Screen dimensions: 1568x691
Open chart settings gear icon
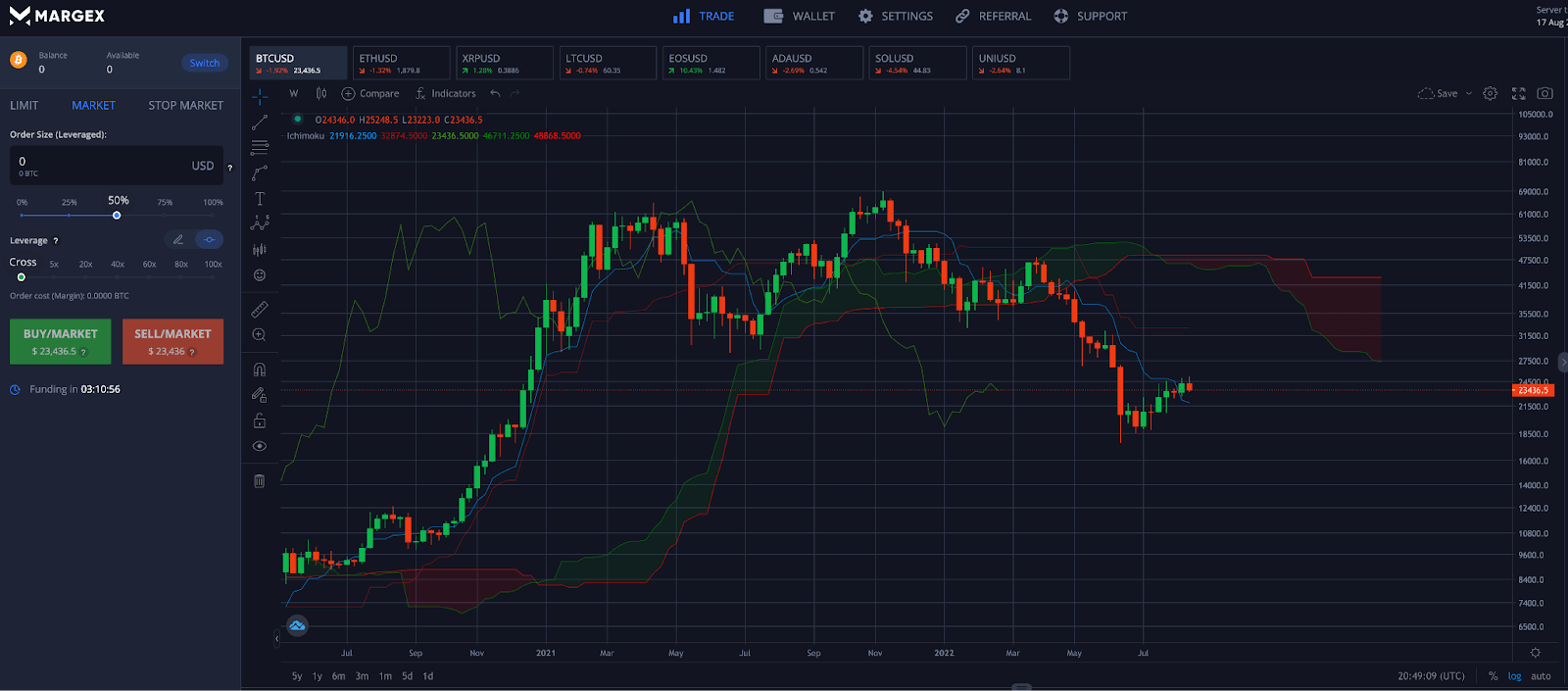tap(1490, 94)
